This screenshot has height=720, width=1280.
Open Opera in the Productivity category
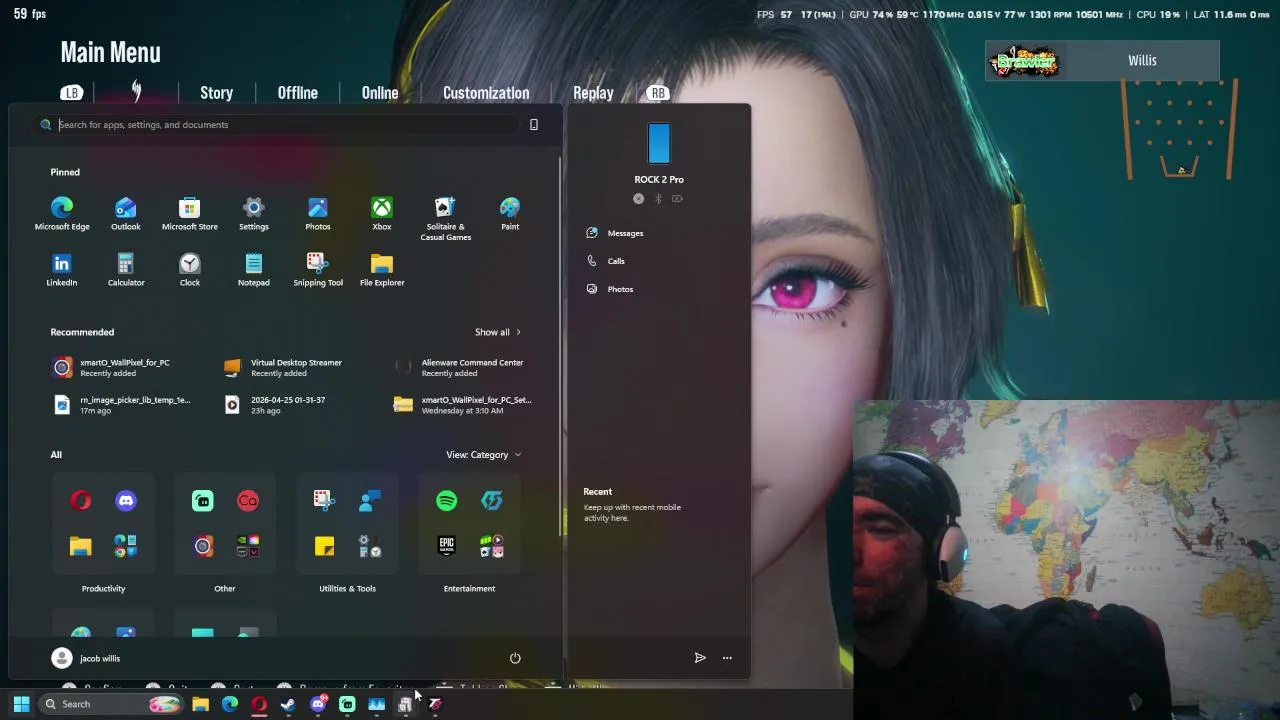(81, 501)
